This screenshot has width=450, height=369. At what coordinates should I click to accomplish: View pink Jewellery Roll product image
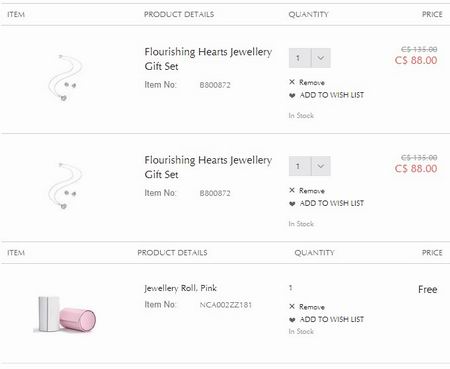[x=65, y=314]
